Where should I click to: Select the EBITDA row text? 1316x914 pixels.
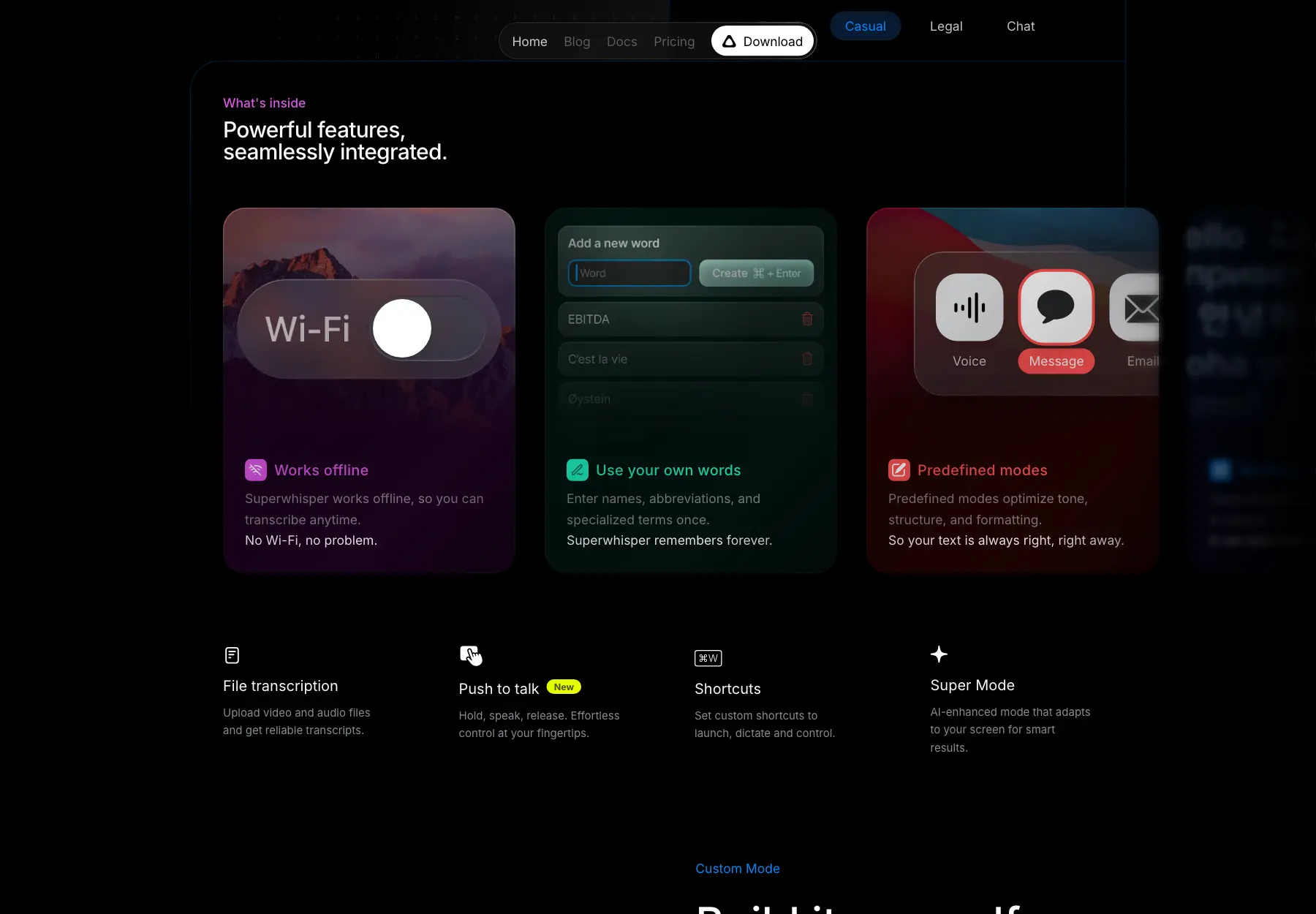click(589, 320)
